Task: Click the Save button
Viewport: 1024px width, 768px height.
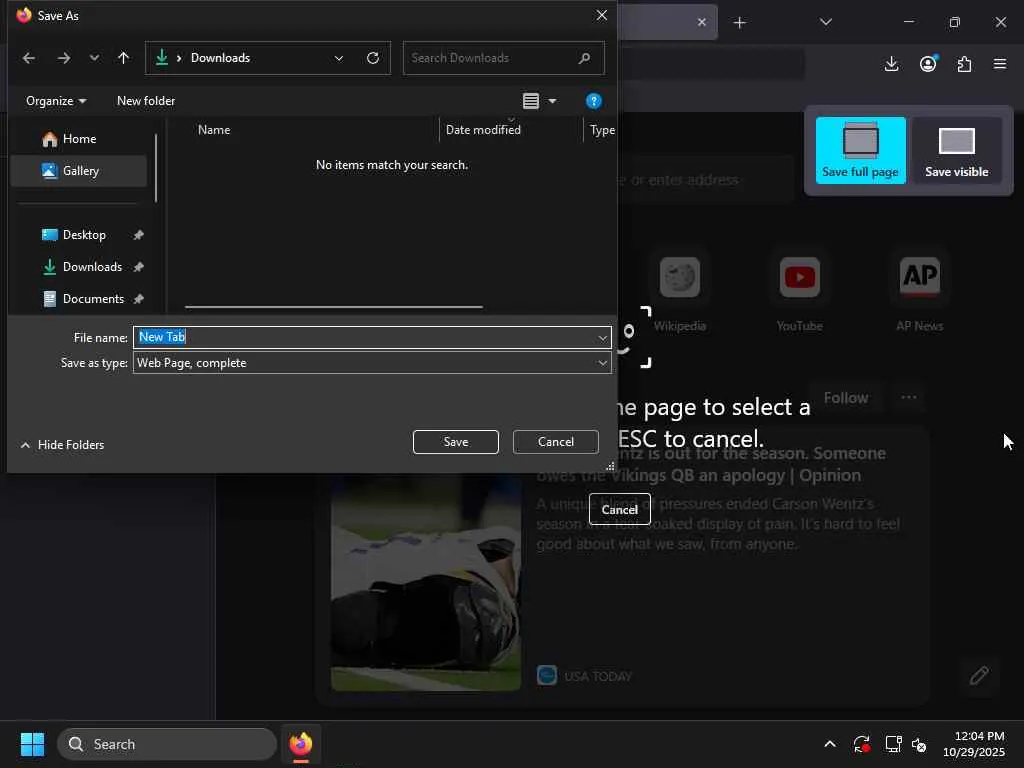Action: pos(455,442)
